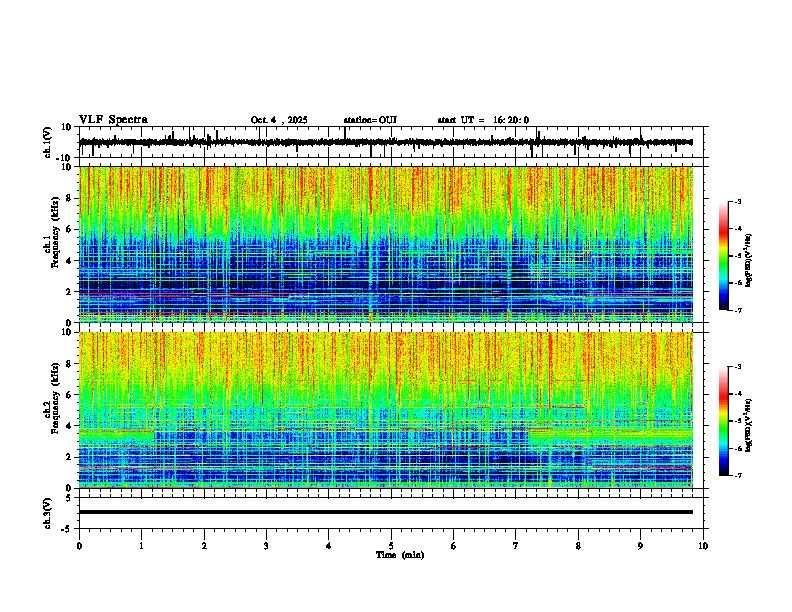Select the date text "Oct. 4 , 2025"

[279, 120]
